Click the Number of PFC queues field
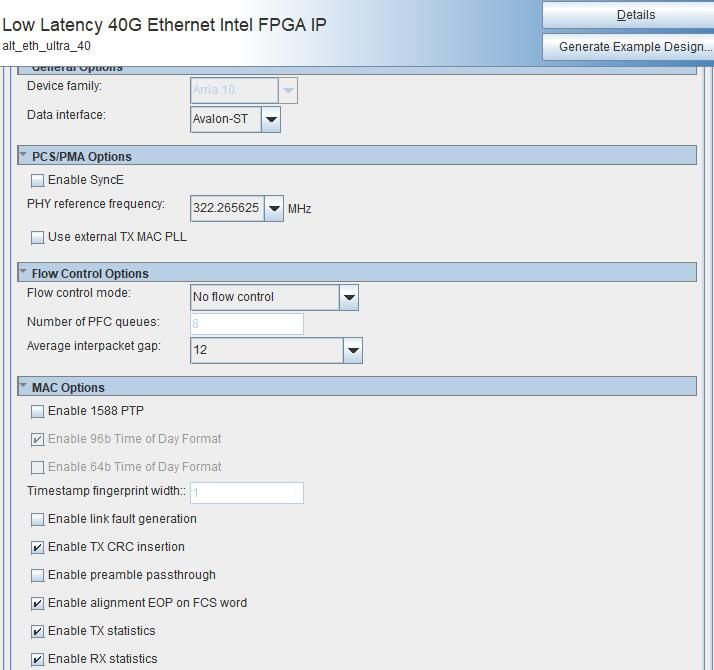Screen dimensions: 714x670 tap(247, 324)
